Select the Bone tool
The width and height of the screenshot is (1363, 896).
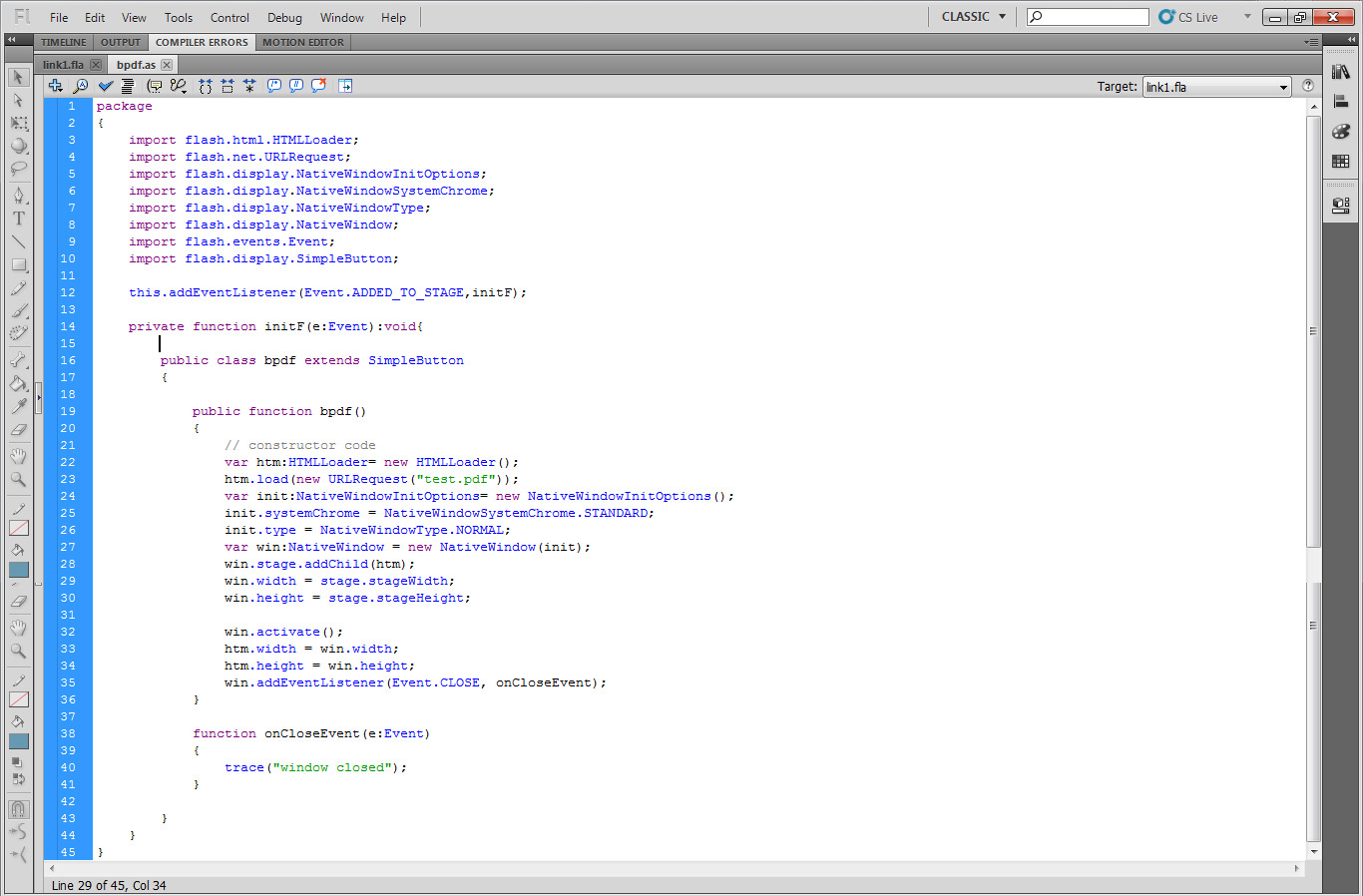click(18, 359)
